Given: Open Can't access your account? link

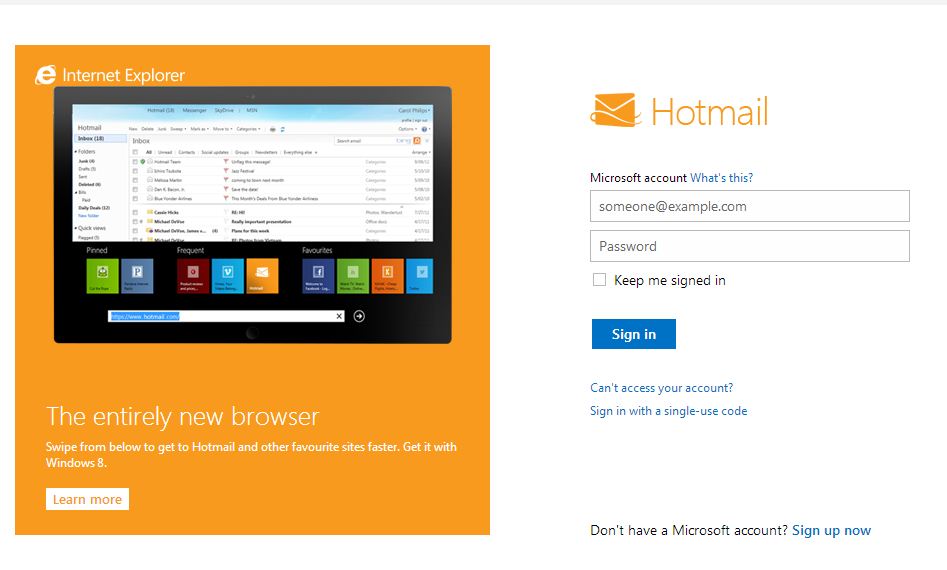Looking at the screenshot, I should click(x=661, y=388).
